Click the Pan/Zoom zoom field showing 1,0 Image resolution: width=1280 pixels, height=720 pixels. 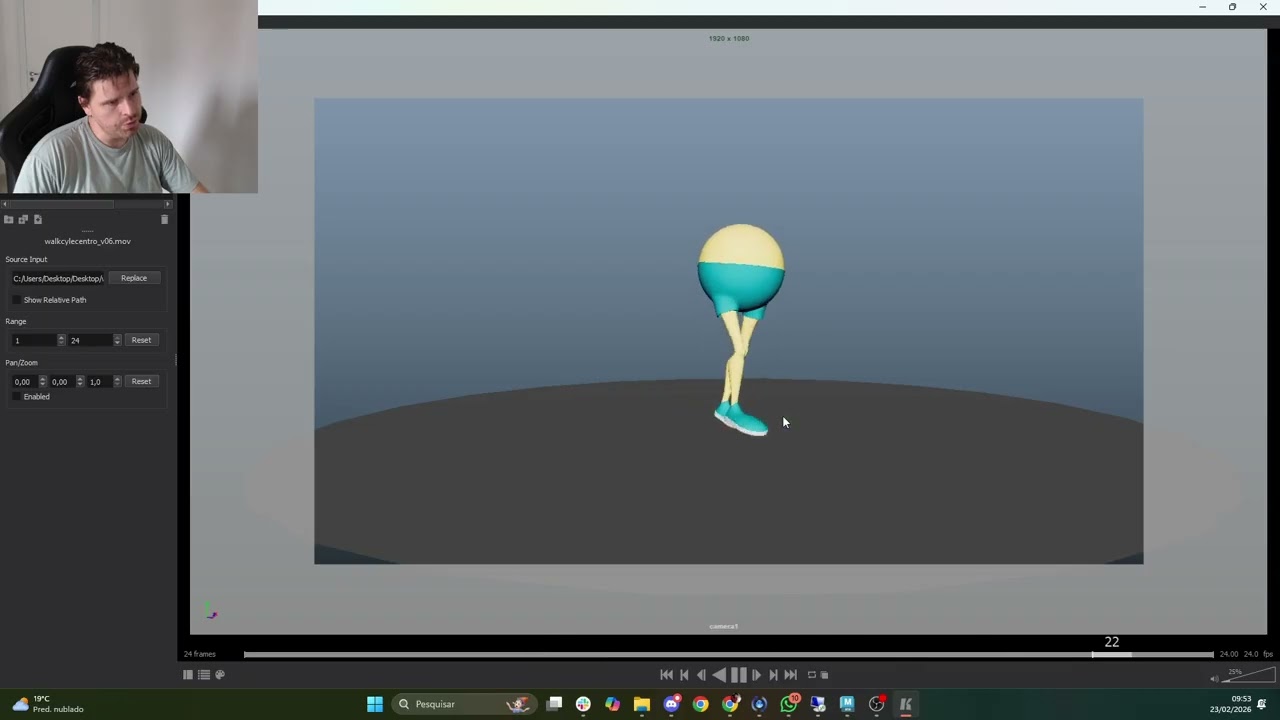(x=100, y=381)
